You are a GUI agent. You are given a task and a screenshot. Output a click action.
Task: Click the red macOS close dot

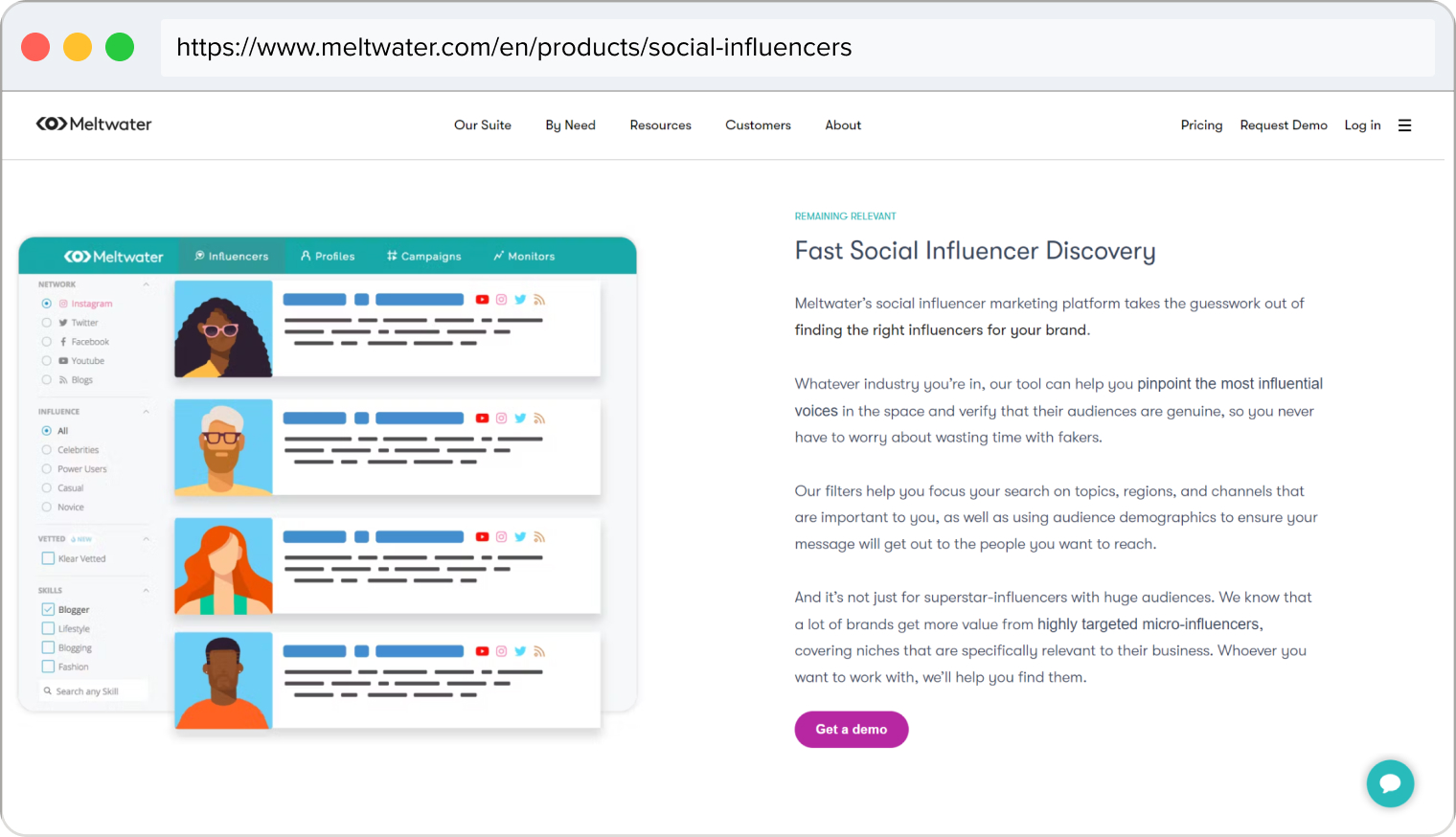click(35, 47)
